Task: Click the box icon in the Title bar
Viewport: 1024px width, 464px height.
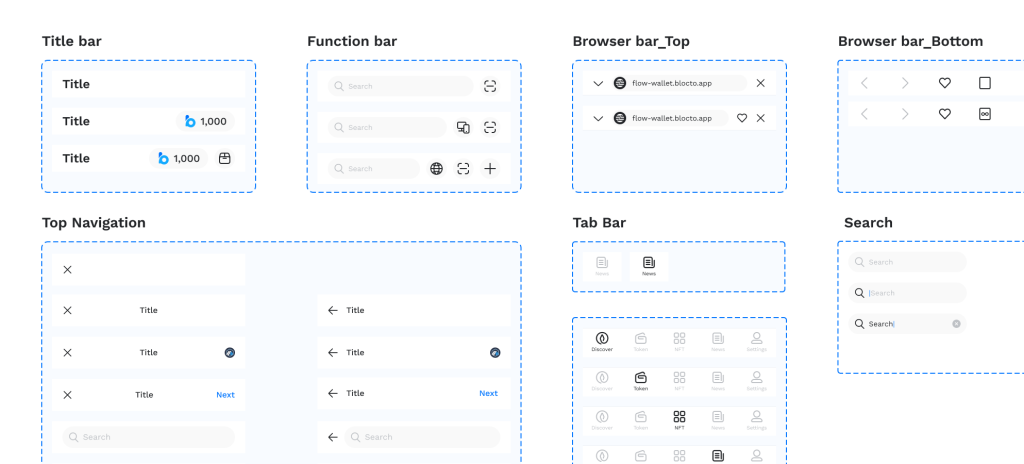Action: click(x=225, y=158)
